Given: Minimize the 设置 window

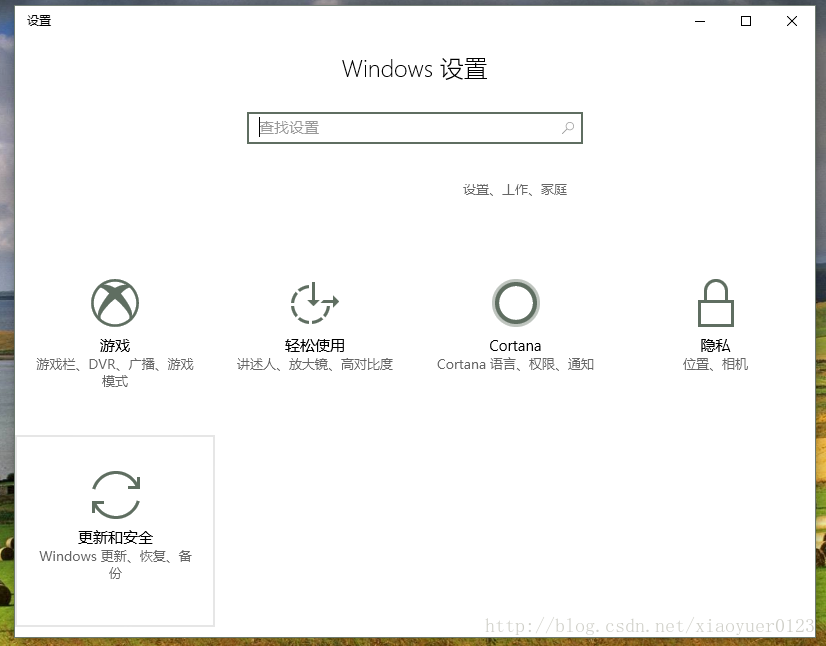Looking at the screenshot, I should click(700, 21).
